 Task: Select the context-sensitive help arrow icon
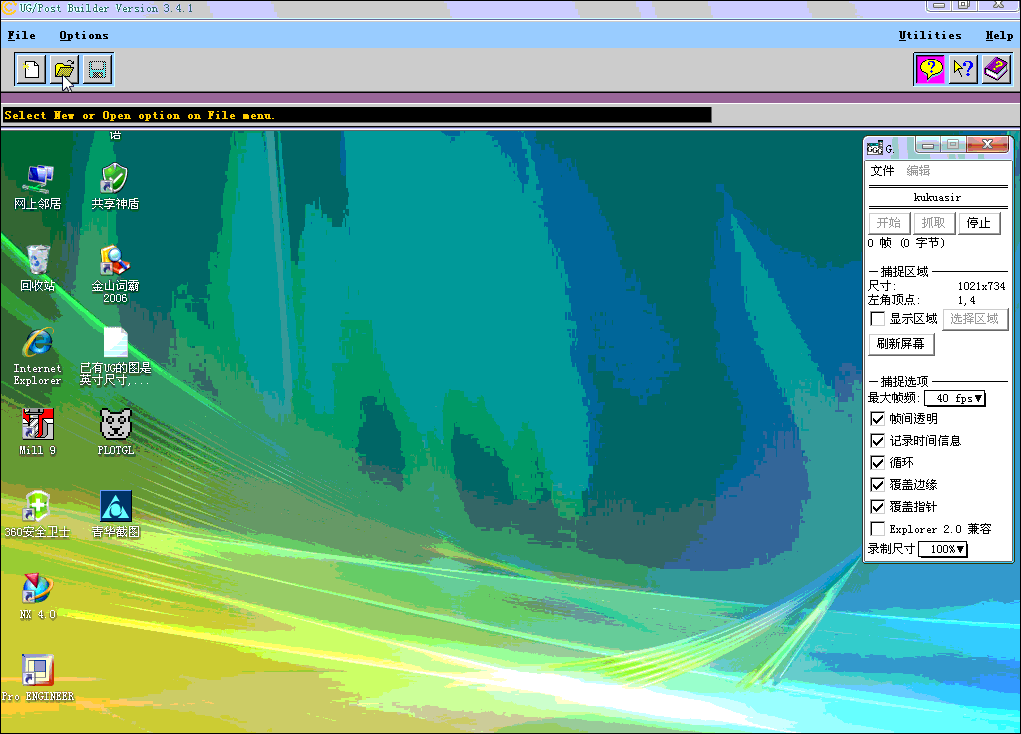(962, 68)
